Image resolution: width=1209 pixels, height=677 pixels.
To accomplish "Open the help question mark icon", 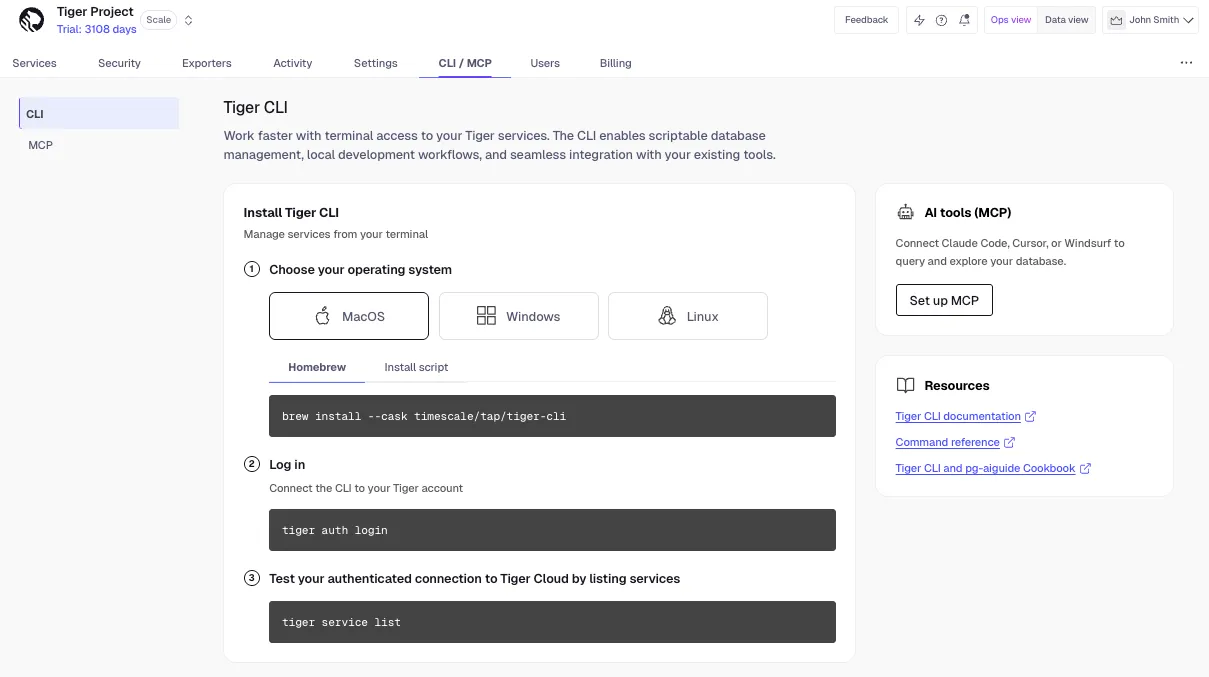I will (x=941, y=20).
